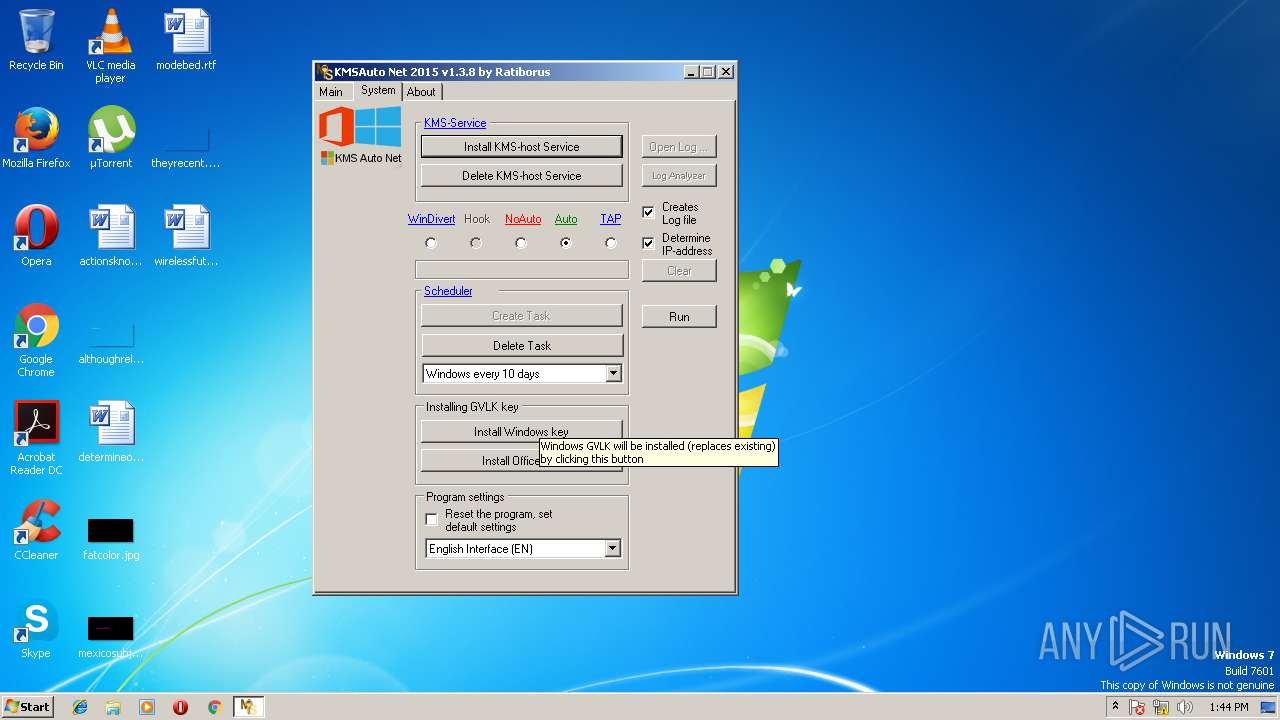Open the KMS-Service link
This screenshot has width=1280, height=720.
coord(455,123)
